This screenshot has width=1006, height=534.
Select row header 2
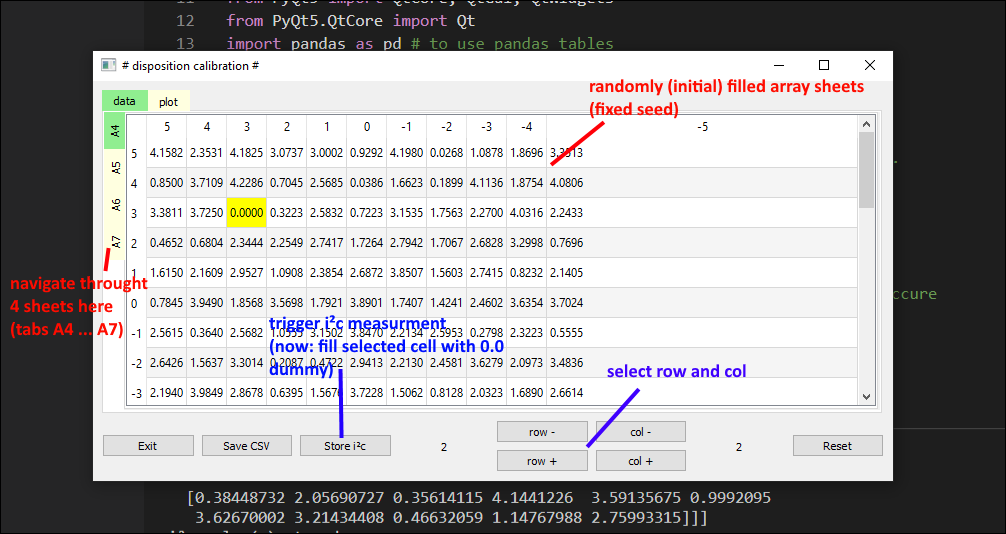tap(136, 243)
